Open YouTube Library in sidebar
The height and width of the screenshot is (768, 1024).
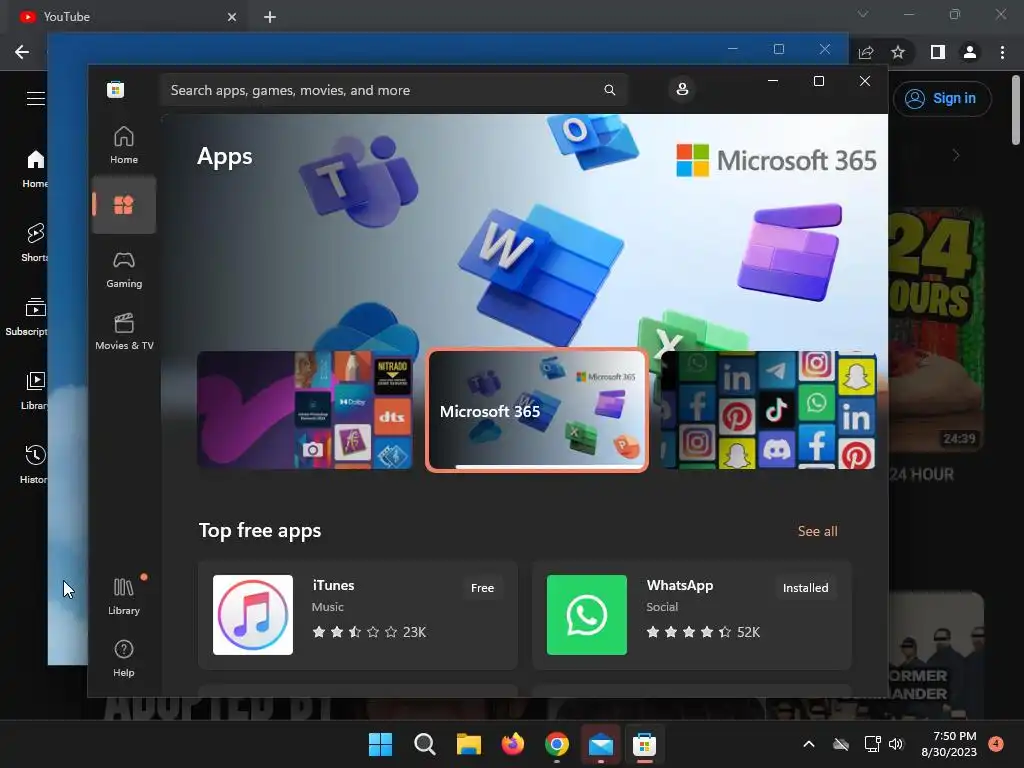tap(35, 391)
